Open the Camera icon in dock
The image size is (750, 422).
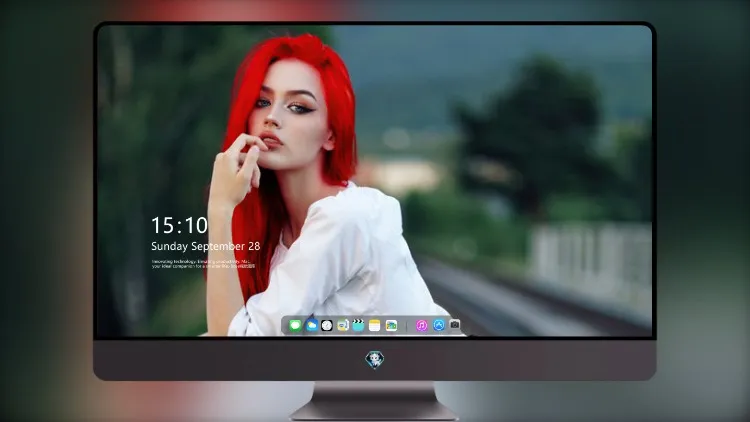(454, 325)
